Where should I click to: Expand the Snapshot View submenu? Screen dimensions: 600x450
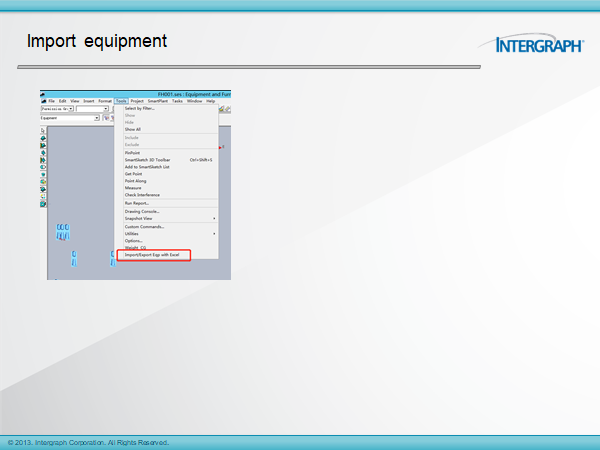pyautogui.click(x=167, y=218)
